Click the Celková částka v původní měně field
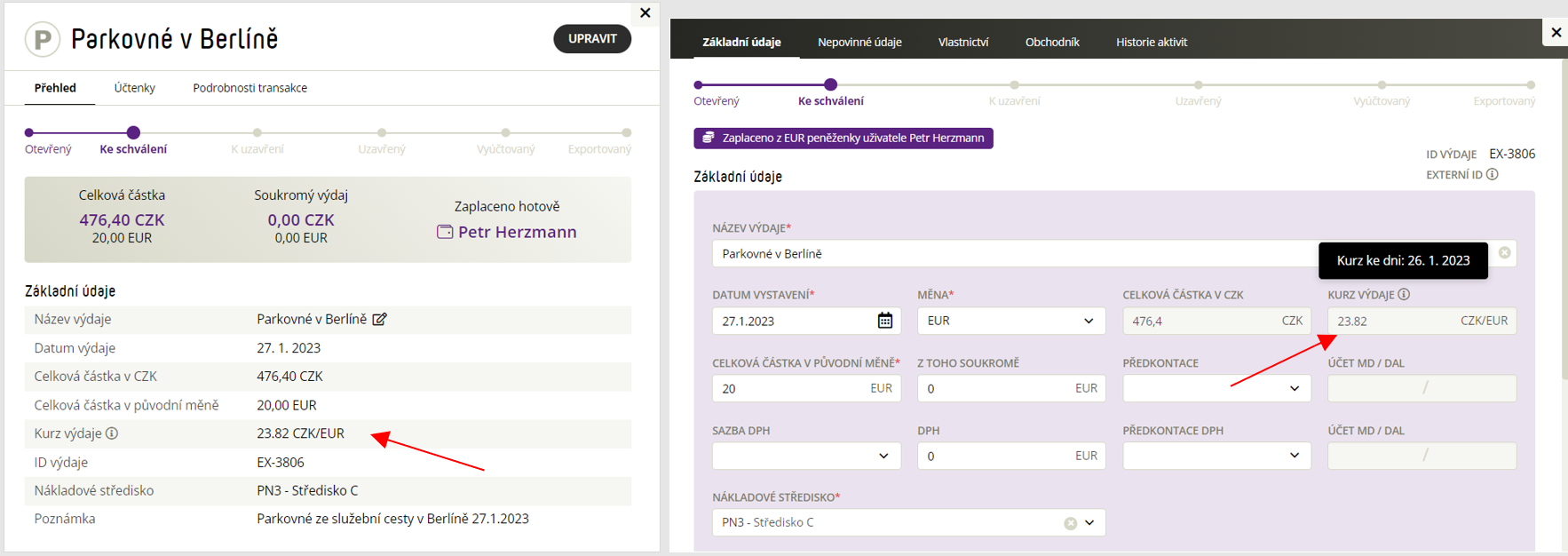 806,388
